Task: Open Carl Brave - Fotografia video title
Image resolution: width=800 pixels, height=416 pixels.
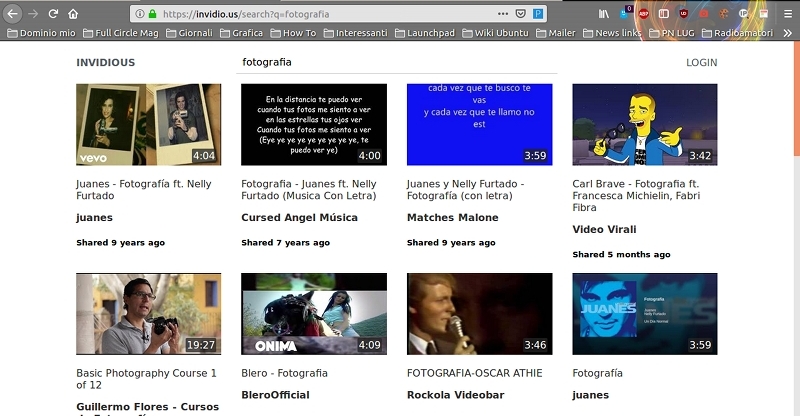Action: [x=636, y=195]
